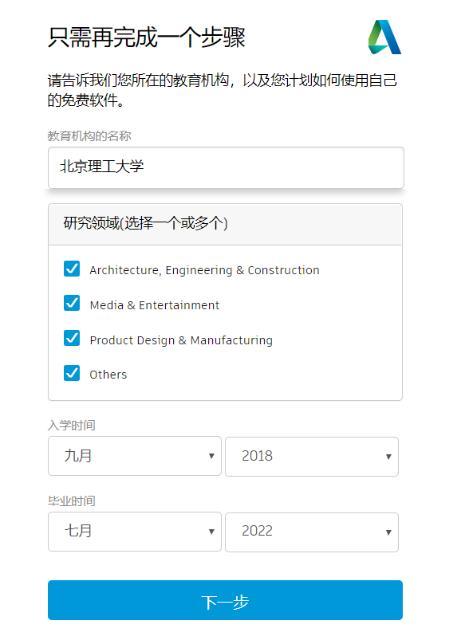Click the arrow on the 七月 dropdown

[211, 531]
